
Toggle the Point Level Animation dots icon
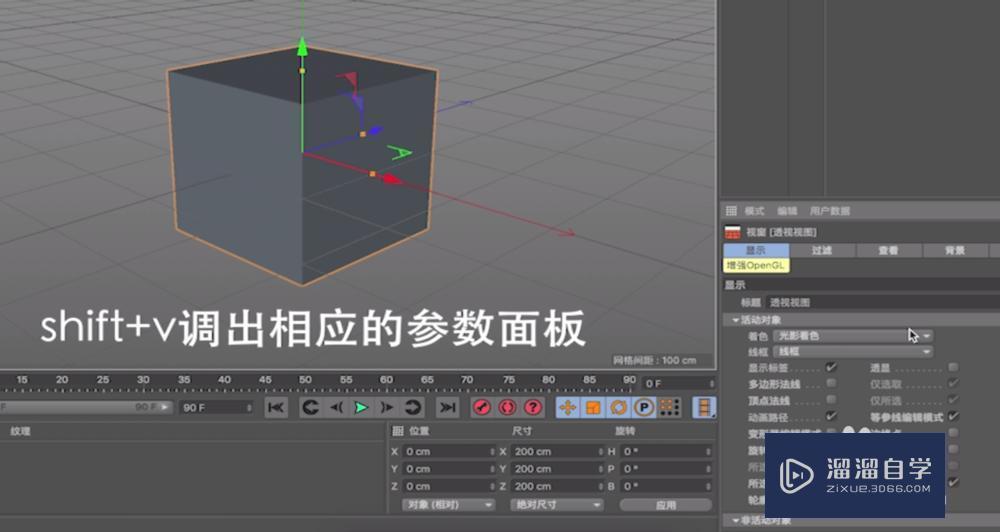tap(669, 407)
